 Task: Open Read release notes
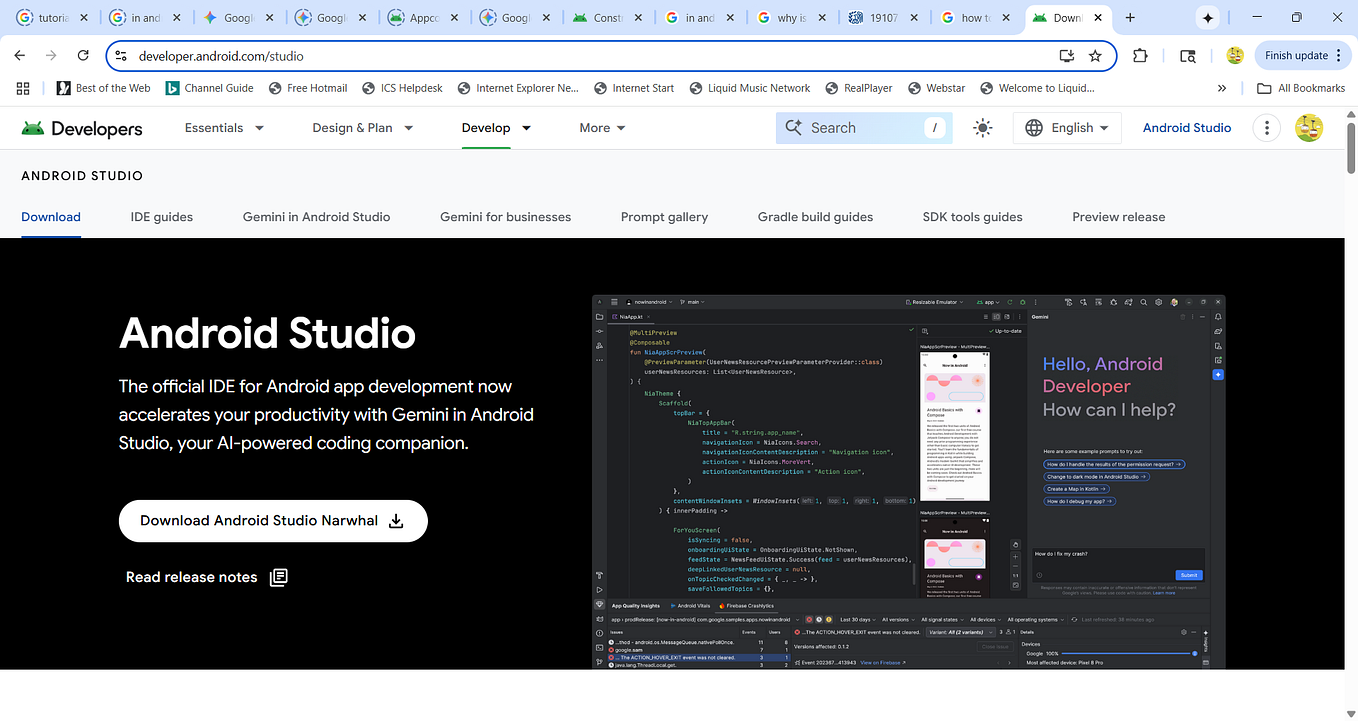(x=191, y=577)
